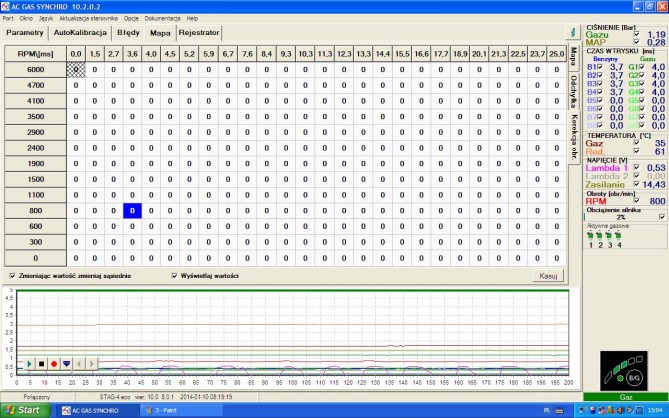Switch to the AutoKalibracja tab

tap(80, 33)
